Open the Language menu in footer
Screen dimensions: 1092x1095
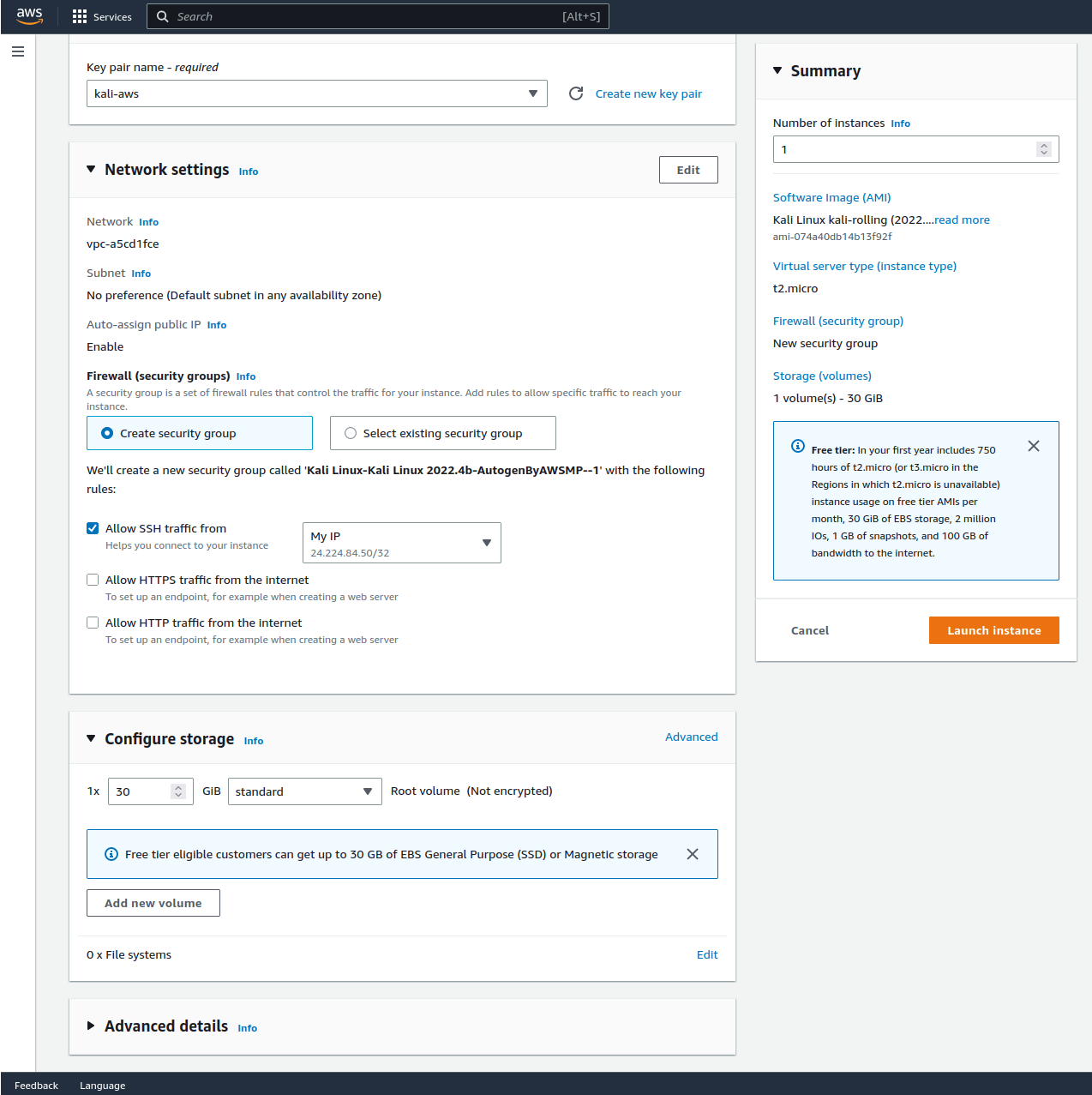click(102, 1086)
